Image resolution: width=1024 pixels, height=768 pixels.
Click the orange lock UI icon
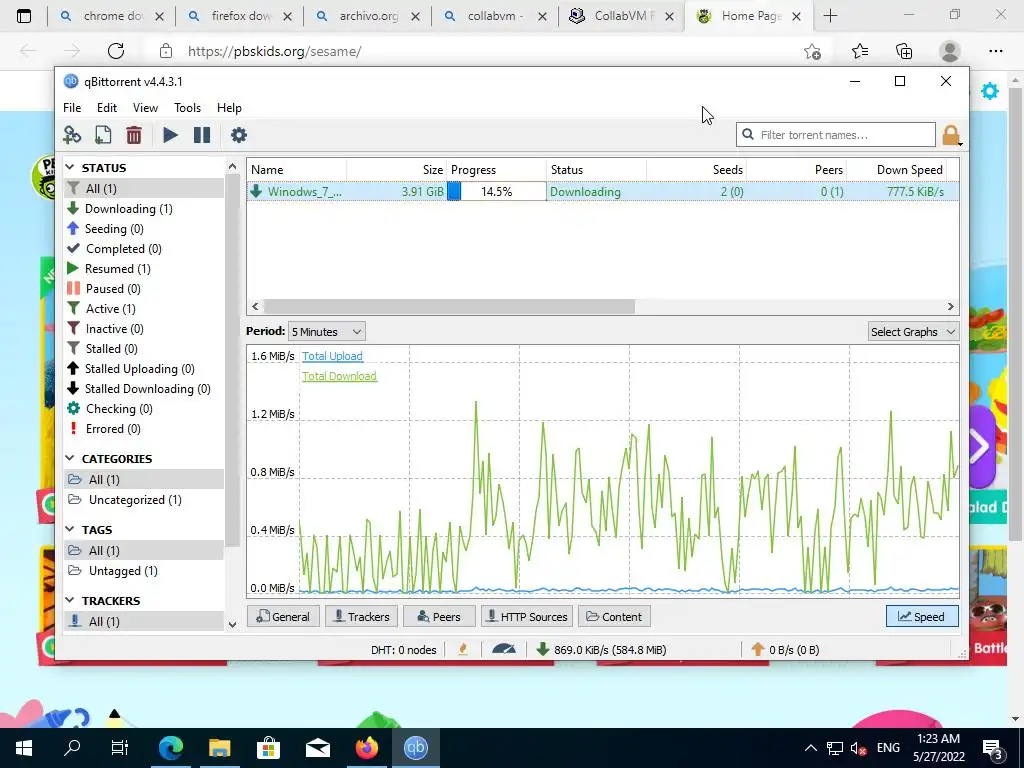tap(951, 135)
